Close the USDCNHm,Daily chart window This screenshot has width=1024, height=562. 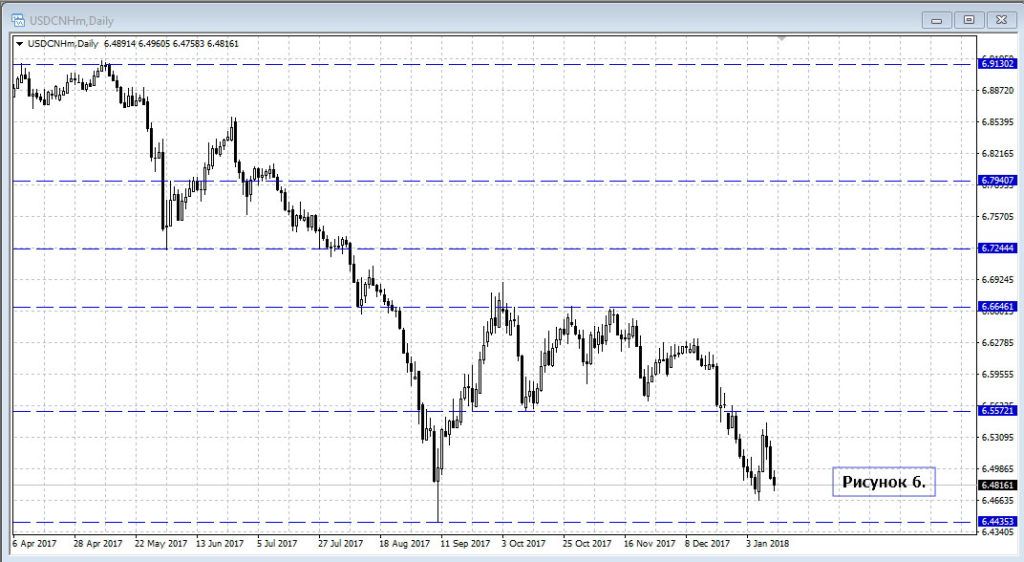pos(1000,19)
